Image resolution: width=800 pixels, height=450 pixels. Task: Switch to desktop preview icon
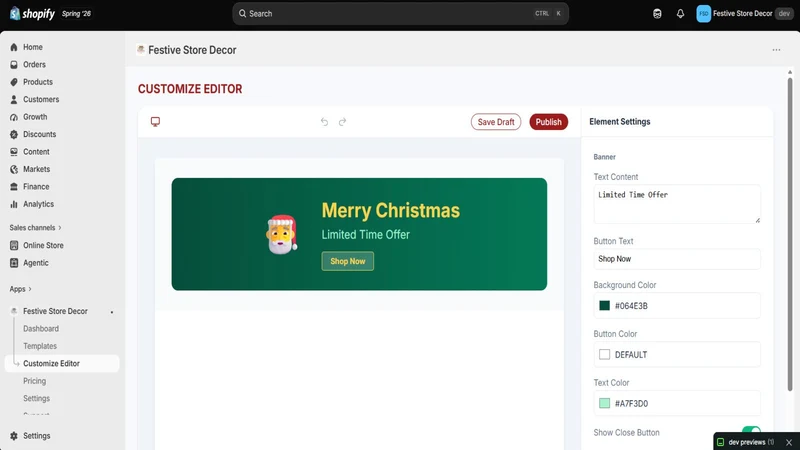tap(155, 121)
